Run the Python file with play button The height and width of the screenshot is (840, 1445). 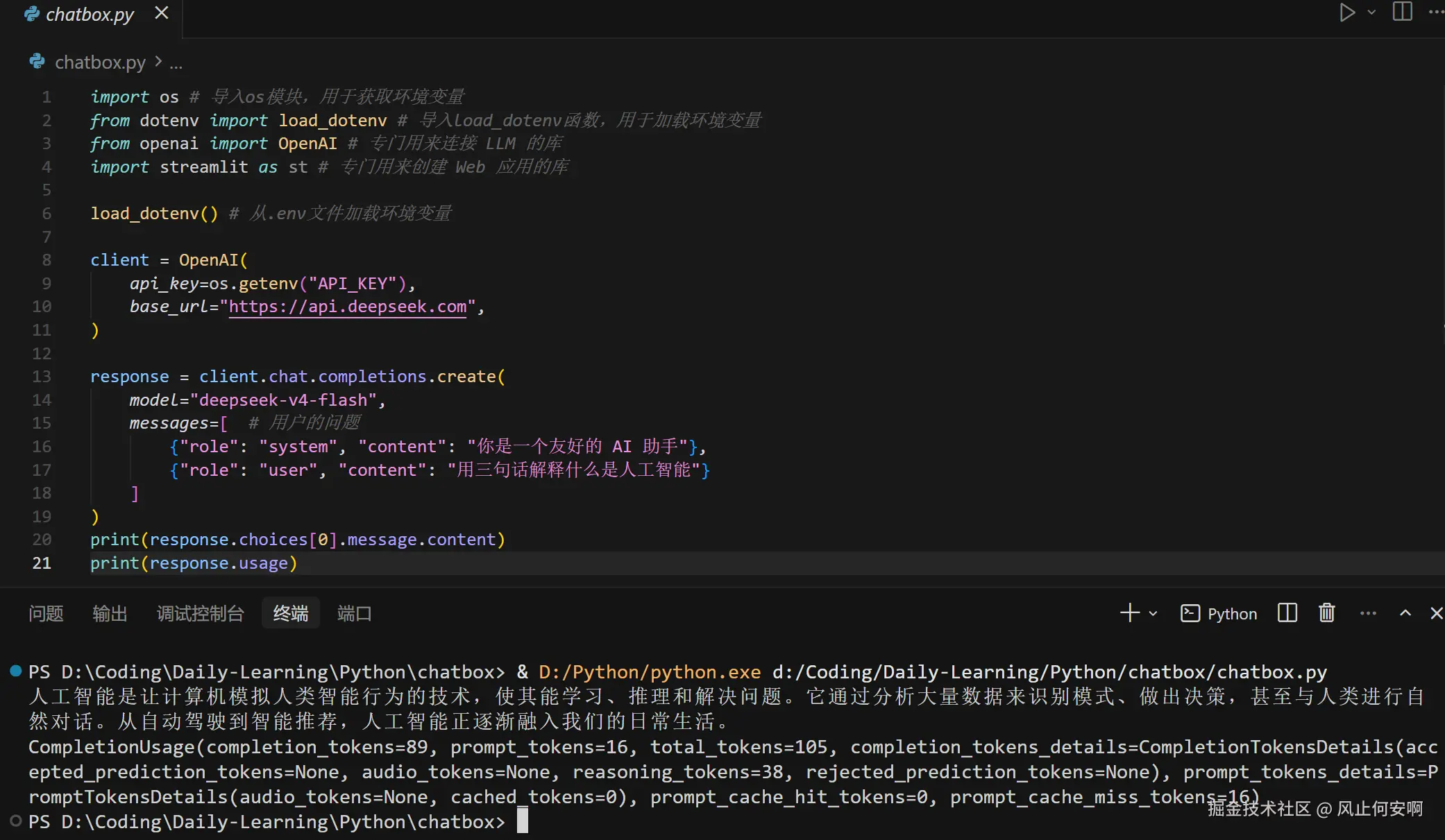1347,12
